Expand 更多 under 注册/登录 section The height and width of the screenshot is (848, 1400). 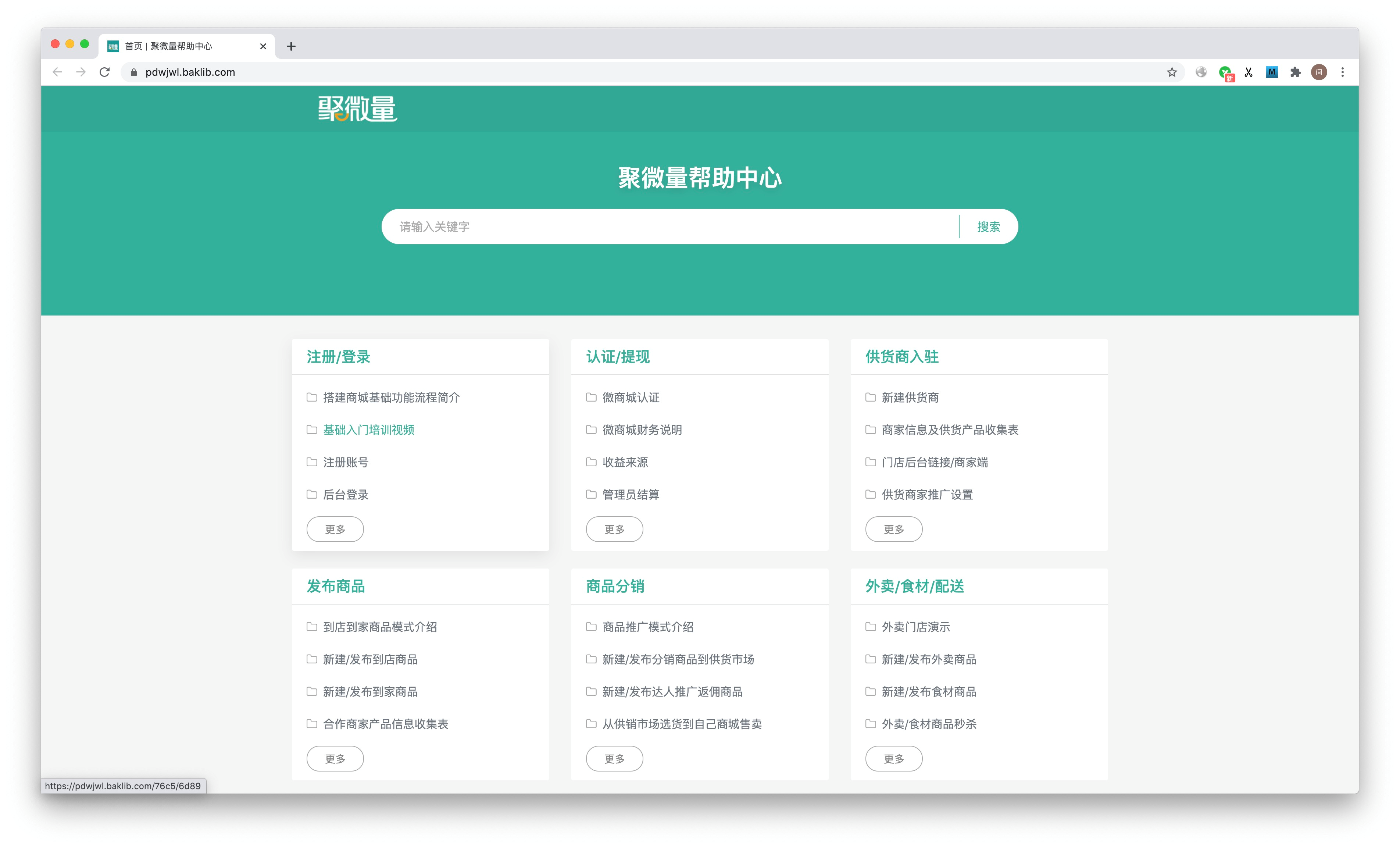click(x=335, y=529)
